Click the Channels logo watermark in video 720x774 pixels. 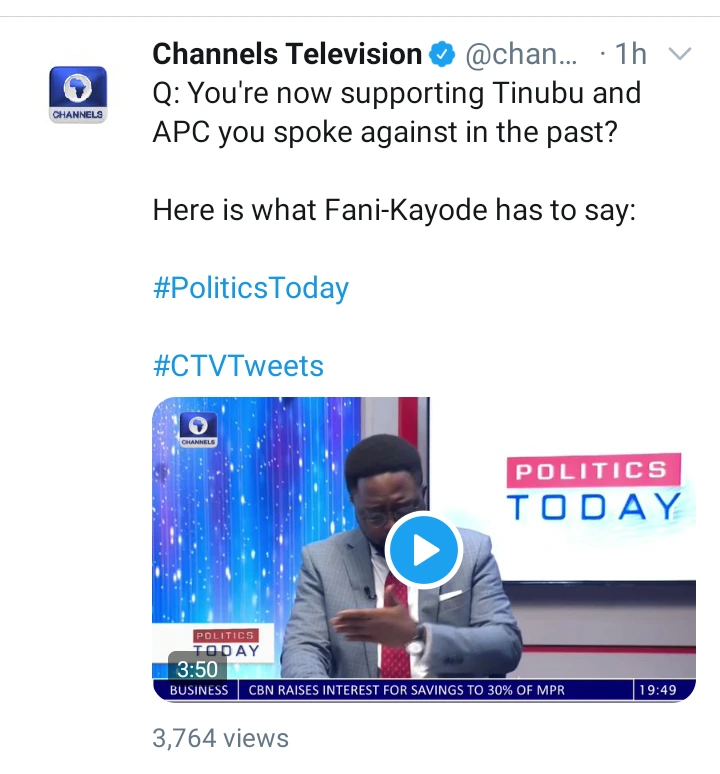point(199,429)
